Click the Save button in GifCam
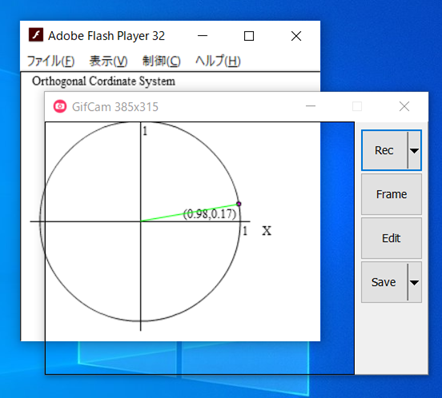Image resolution: width=442 pixels, height=398 pixels. click(384, 282)
